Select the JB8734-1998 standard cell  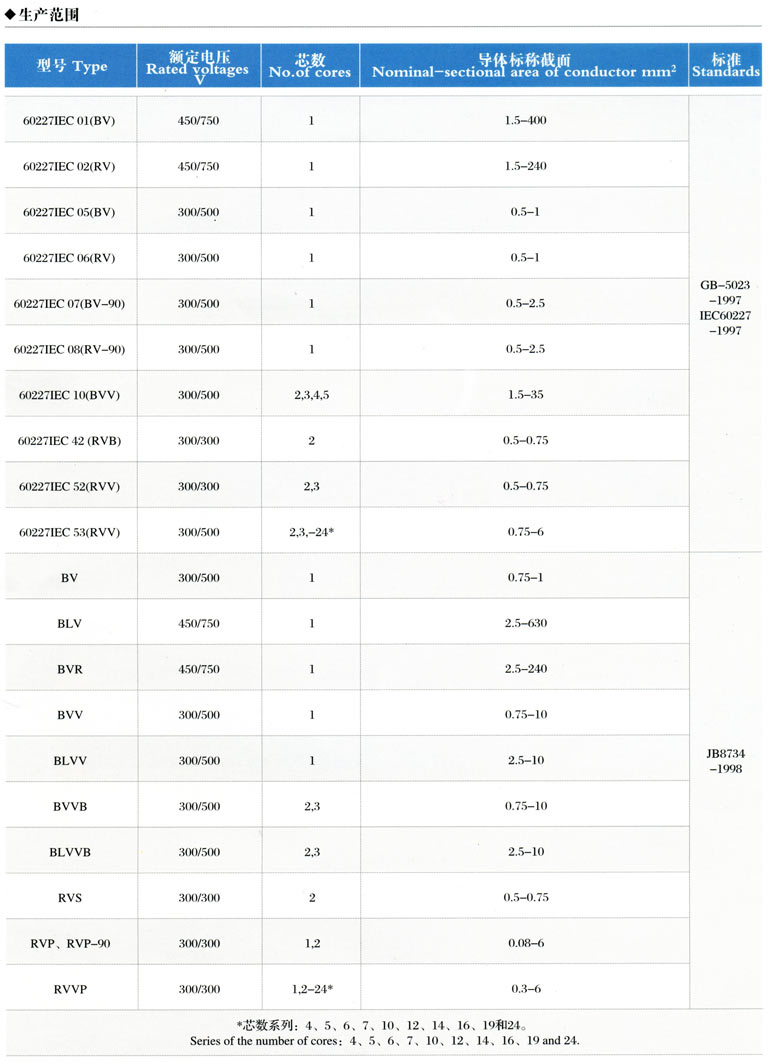click(x=726, y=762)
